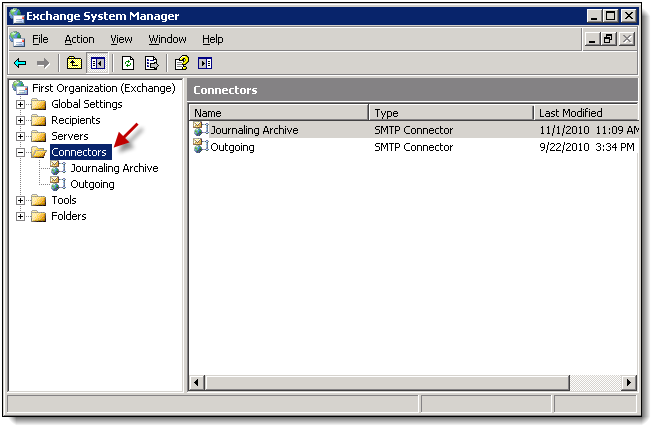
Task: Expand the Folders tree node
Action: pyautogui.click(x=20, y=216)
